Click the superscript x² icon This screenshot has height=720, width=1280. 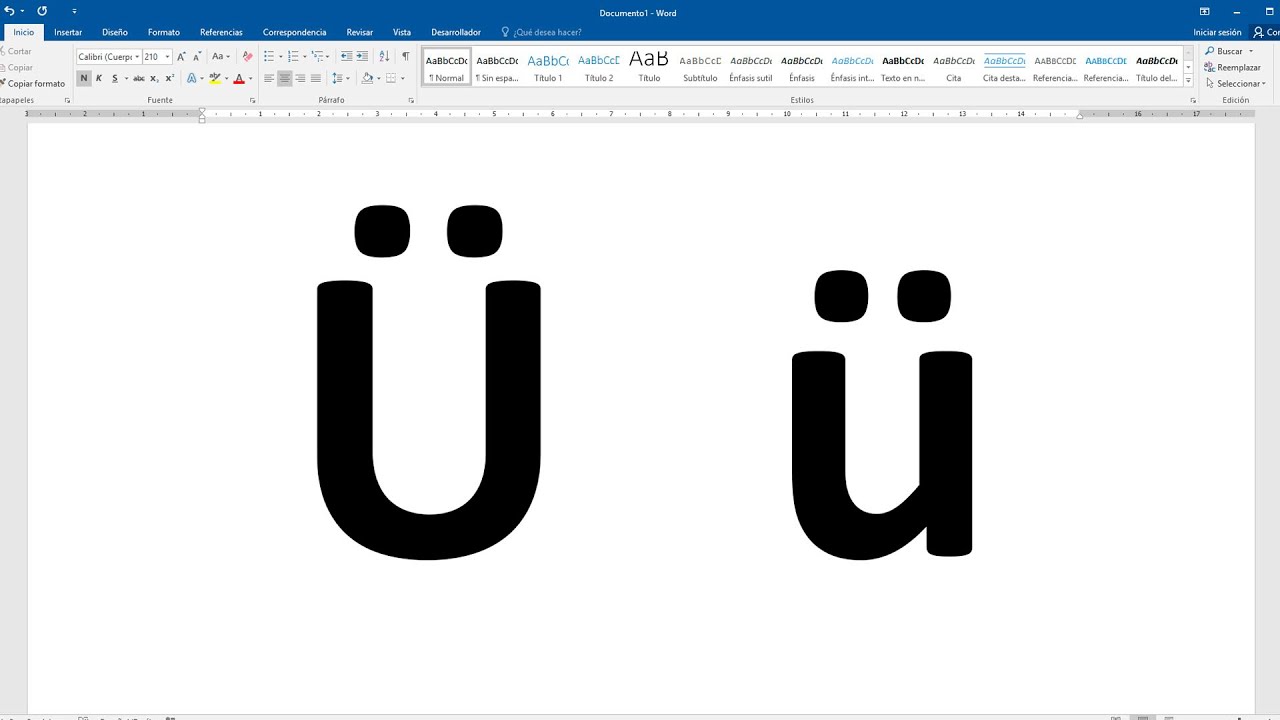[169, 78]
